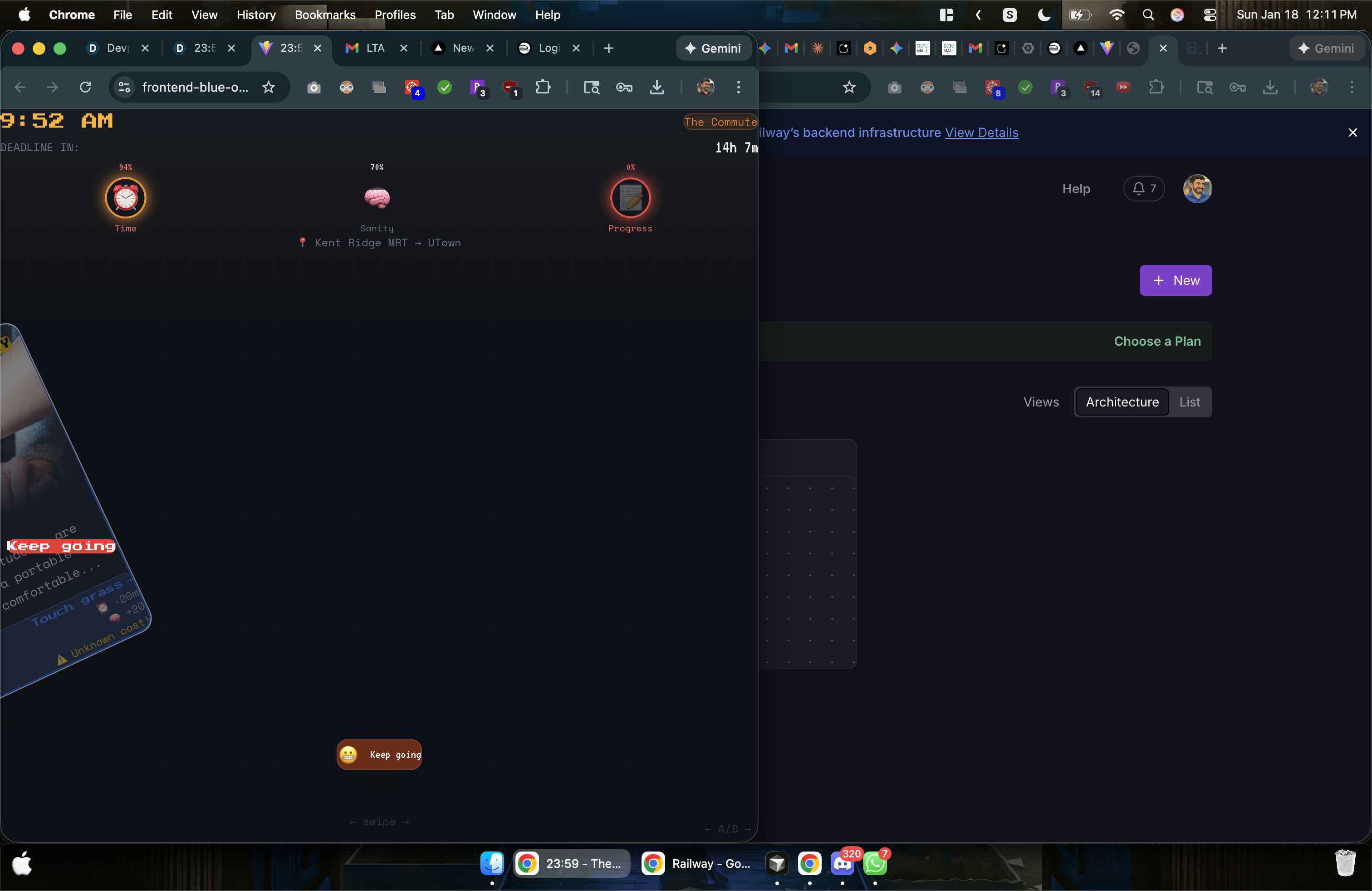
Task: Open the View Details link
Action: (981, 132)
